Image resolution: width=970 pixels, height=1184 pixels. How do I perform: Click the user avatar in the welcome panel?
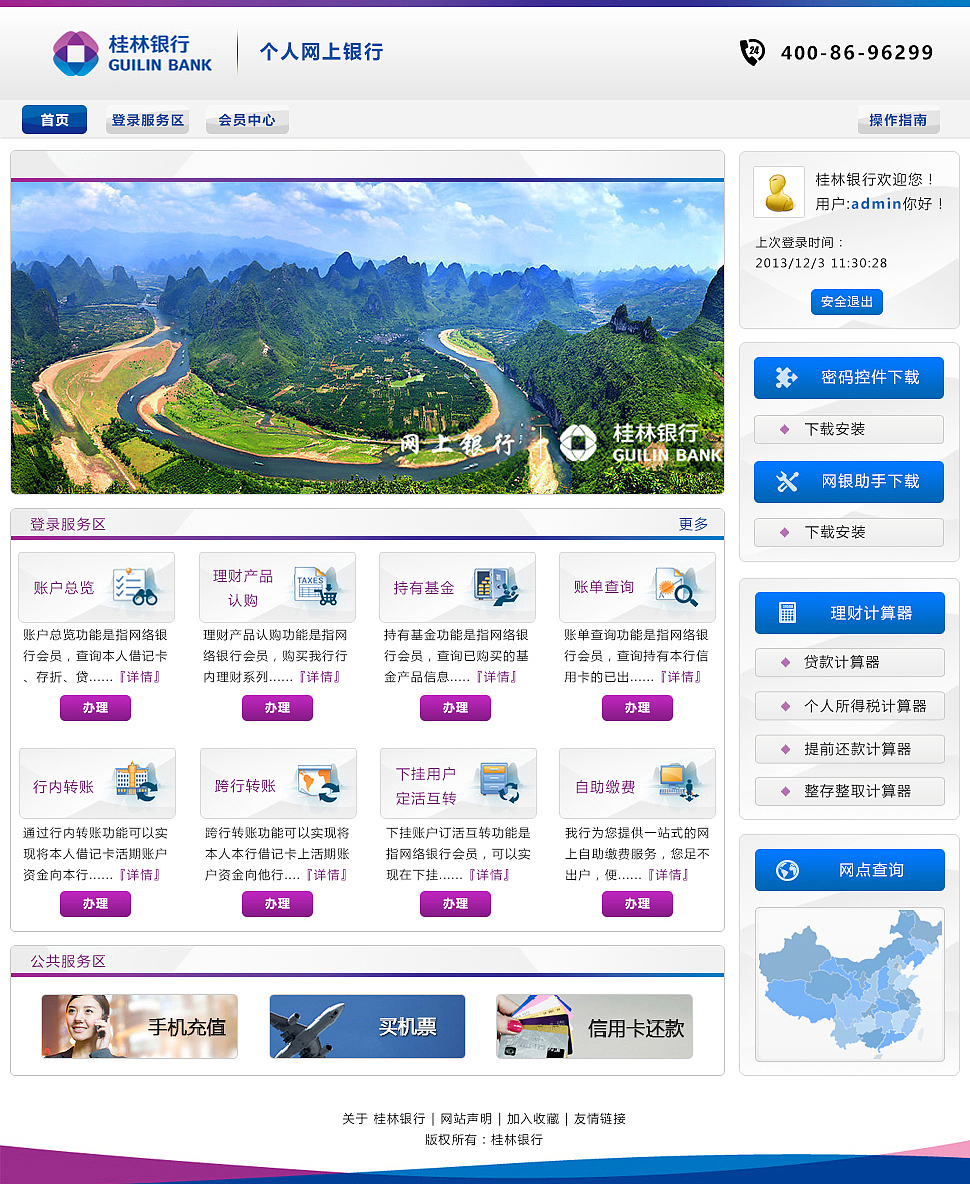[779, 191]
